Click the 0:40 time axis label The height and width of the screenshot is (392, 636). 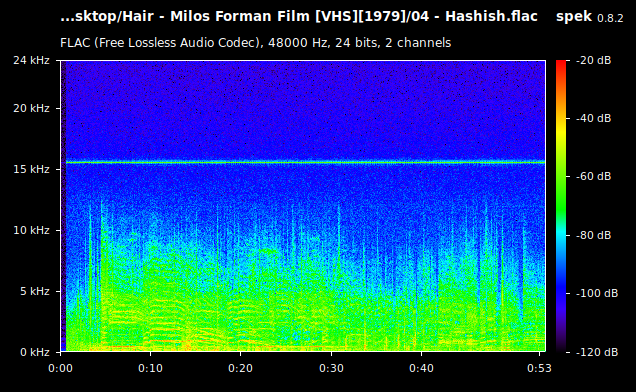[421, 368]
